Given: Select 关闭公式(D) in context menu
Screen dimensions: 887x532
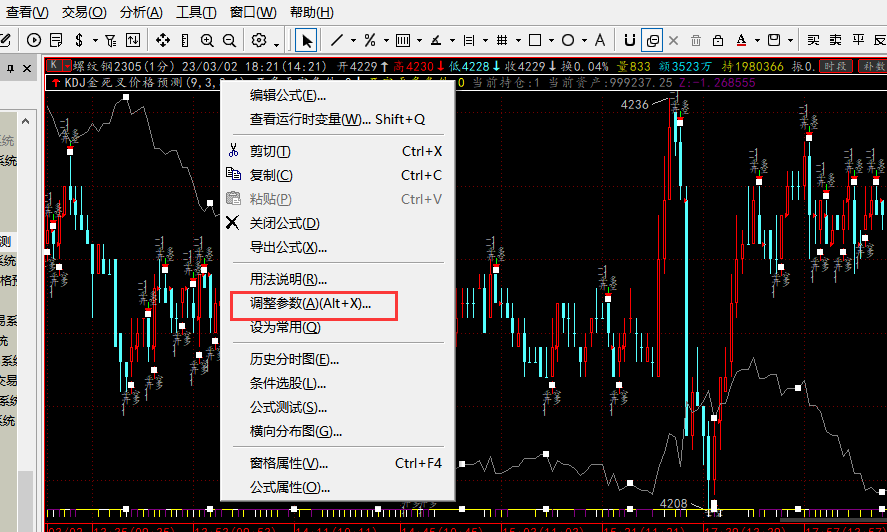Looking at the screenshot, I should coord(338,224).
